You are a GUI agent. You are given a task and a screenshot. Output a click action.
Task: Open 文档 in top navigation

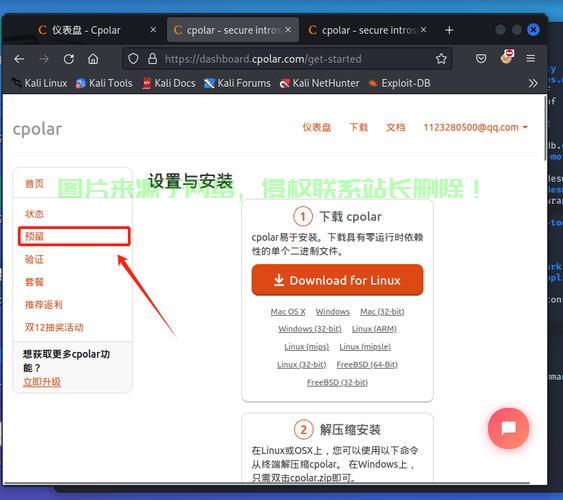[396, 127]
